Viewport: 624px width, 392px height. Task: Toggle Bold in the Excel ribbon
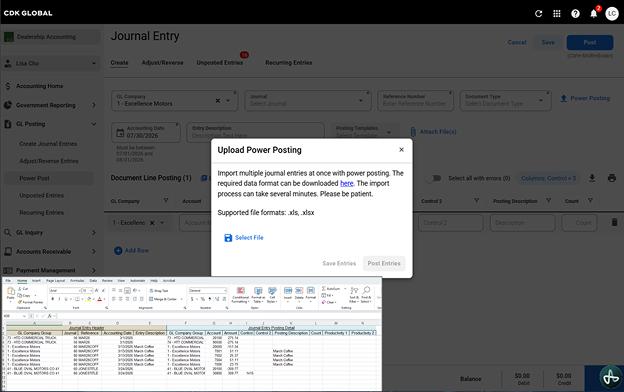53,299
